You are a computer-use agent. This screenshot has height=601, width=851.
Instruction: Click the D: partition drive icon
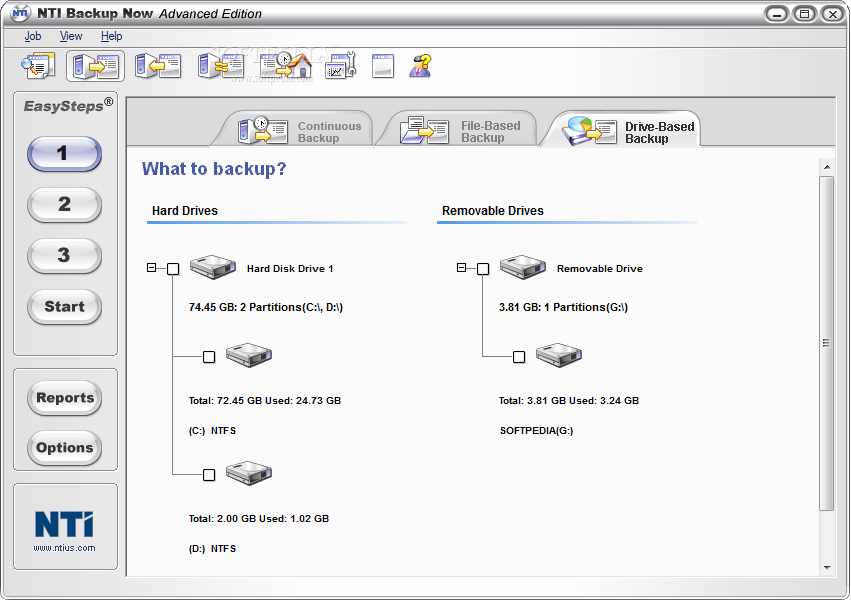click(x=249, y=473)
